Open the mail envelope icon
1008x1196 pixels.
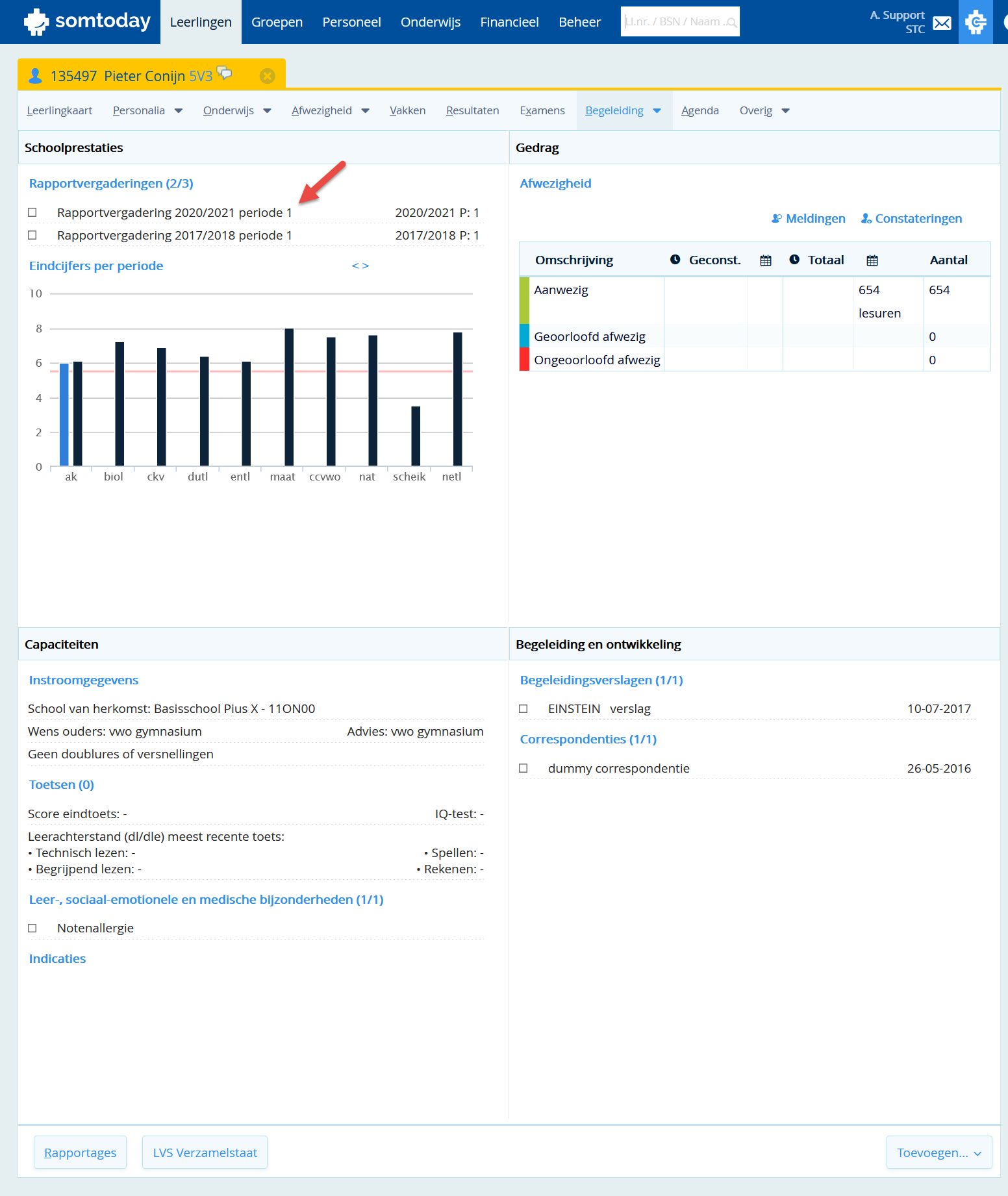[942, 23]
